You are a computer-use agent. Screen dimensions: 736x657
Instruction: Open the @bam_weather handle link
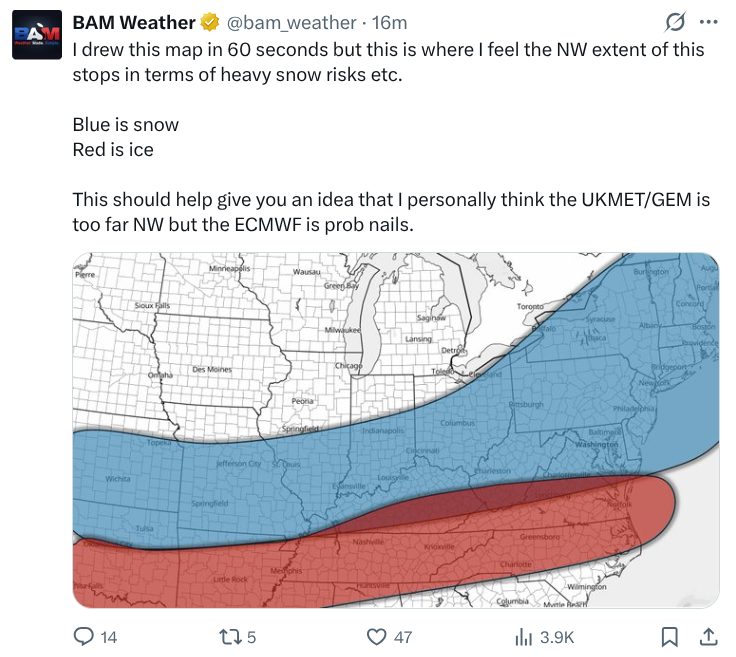pyautogui.click(x=291, y=22)
